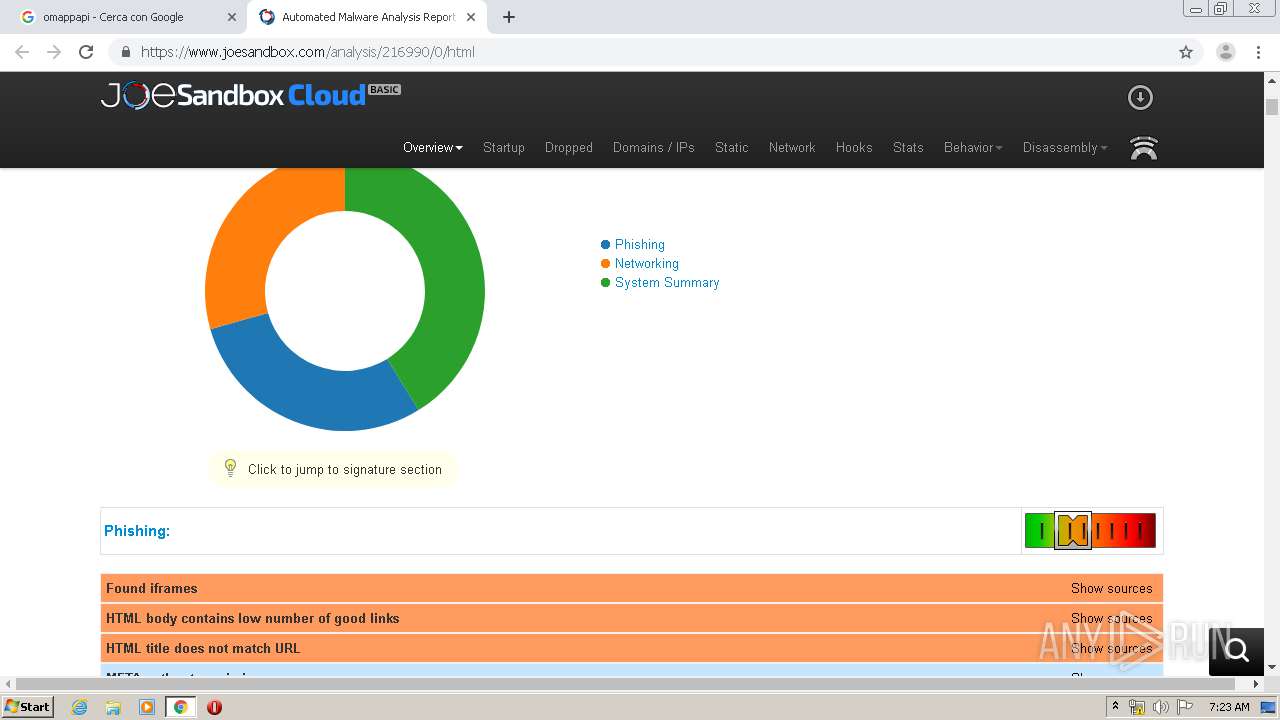1280x720 pixels.
Task: Go to the Dropped section
Action: [569, 147]
